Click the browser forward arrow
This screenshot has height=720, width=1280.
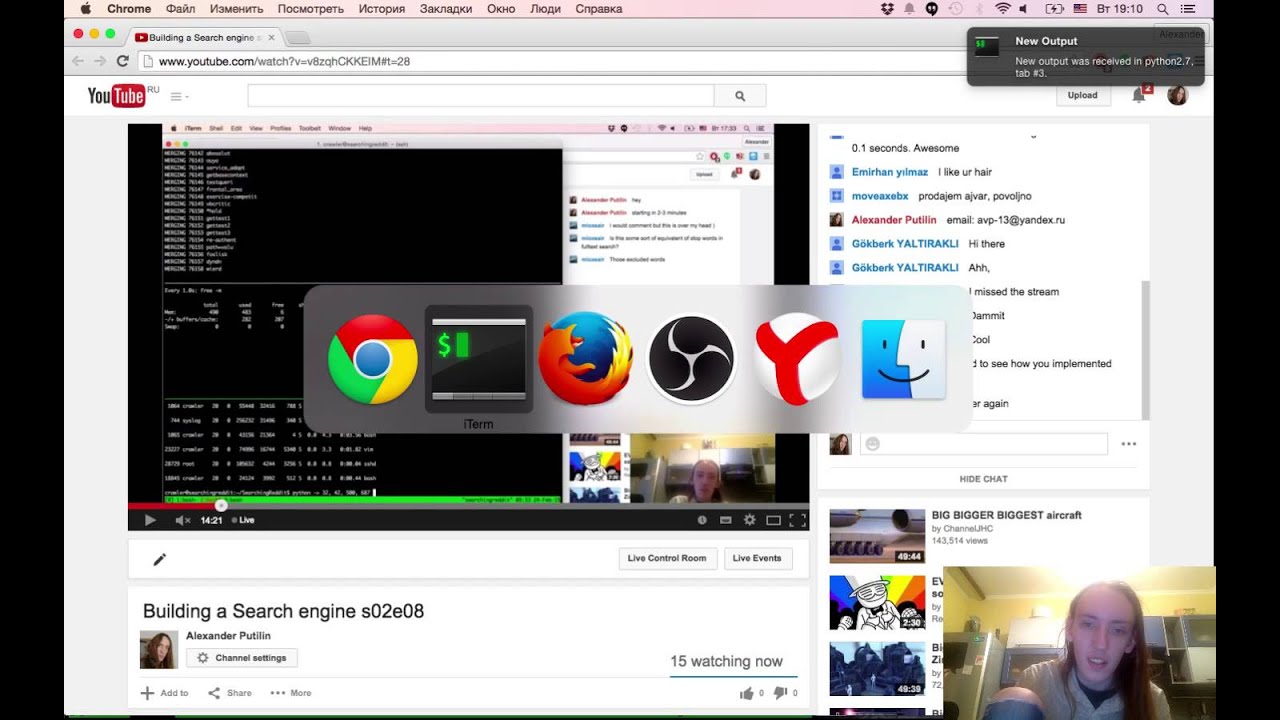pyautogui.click(x=100, y=61)
